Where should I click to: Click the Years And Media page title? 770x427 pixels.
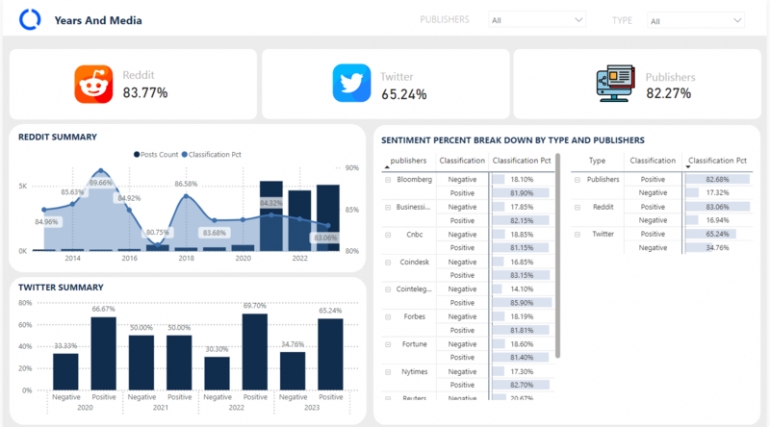point(98,20)
